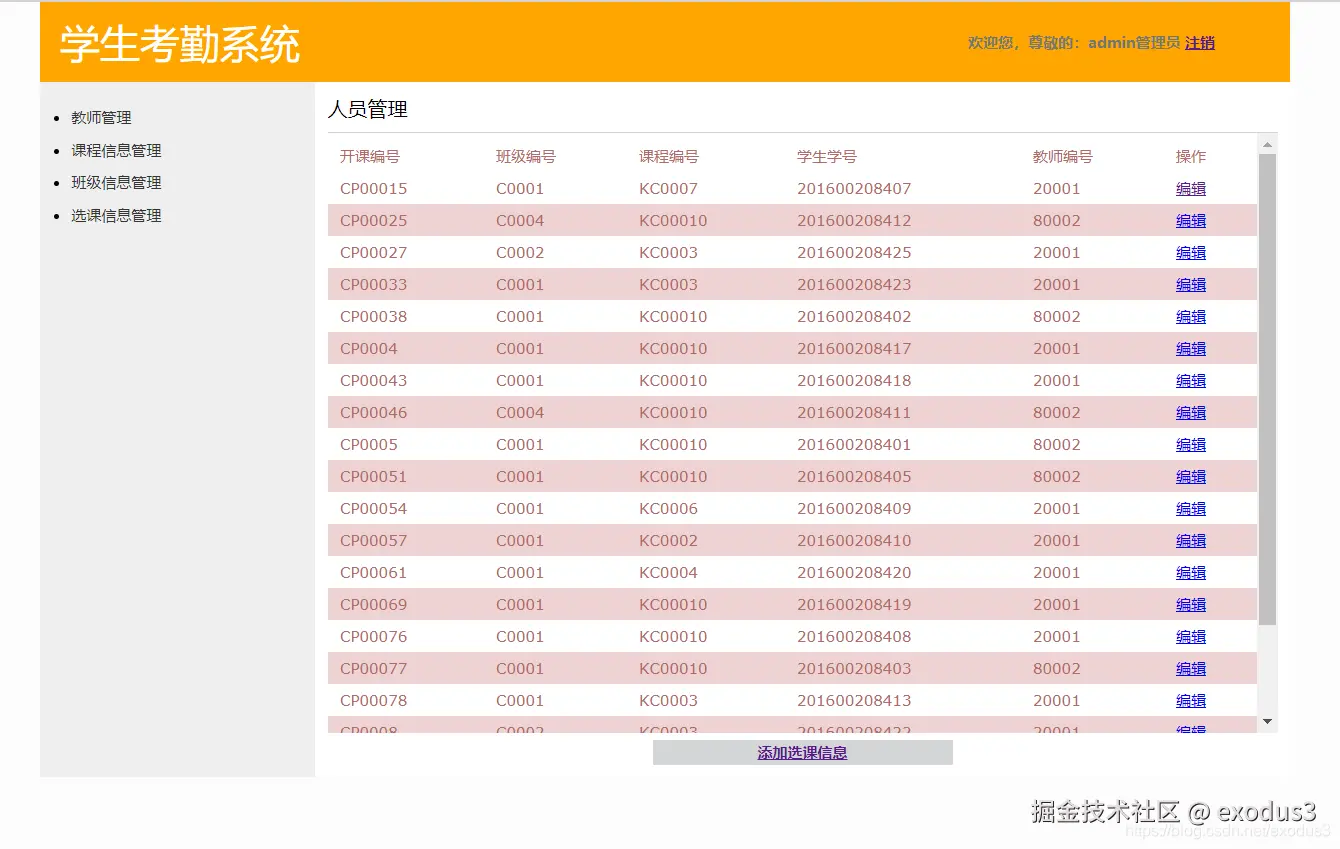
Task: Click the 注销 logout link
Action: click(1200, 43)
